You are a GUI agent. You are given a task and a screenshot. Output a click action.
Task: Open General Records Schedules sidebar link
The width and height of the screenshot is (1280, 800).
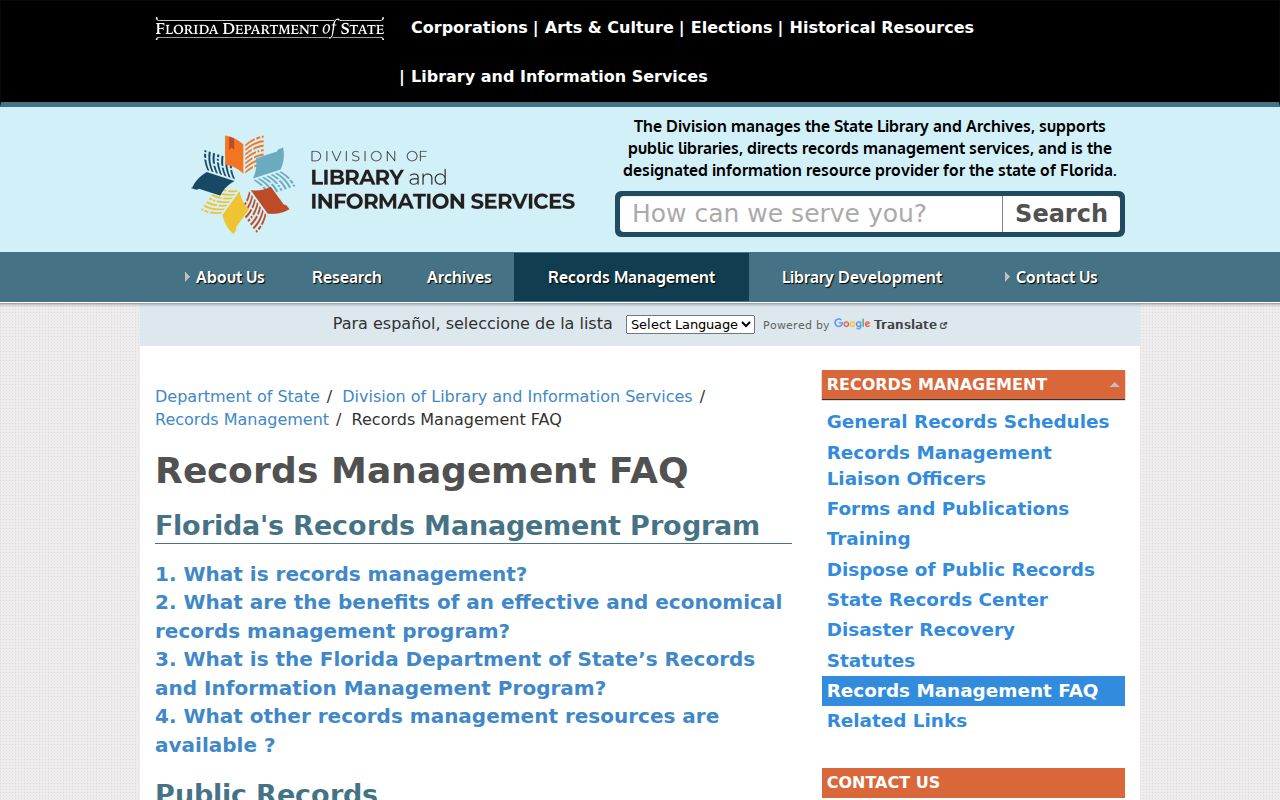(x=968, y=422)
